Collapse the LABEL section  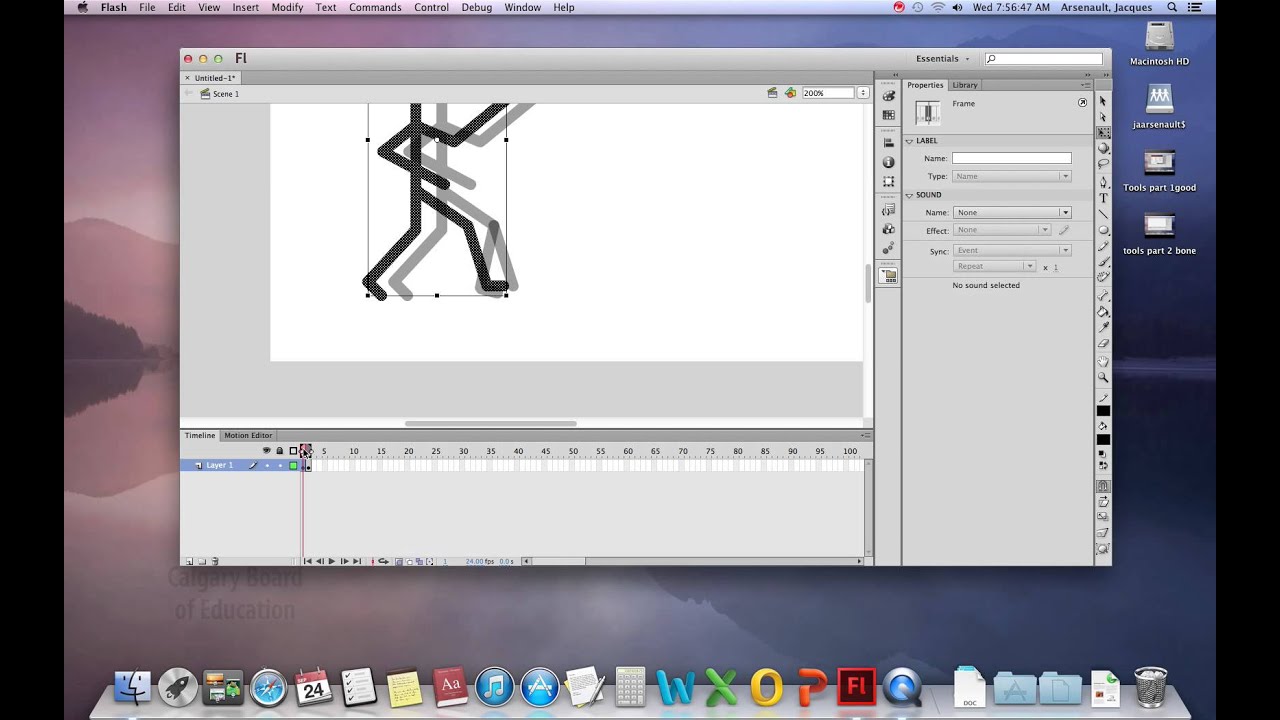909,141
